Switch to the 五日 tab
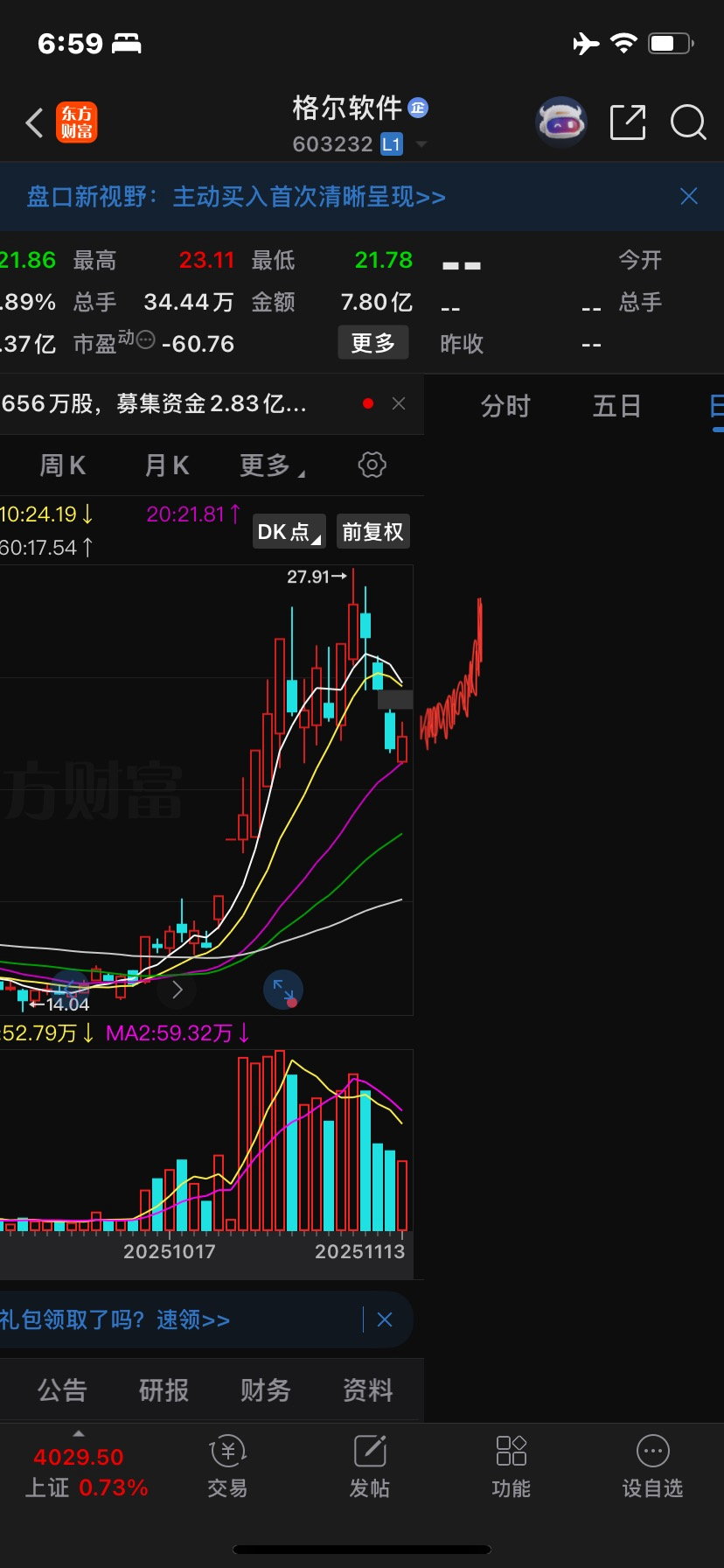This screenshot has width=724, height=1568. (x=617, y=406)
